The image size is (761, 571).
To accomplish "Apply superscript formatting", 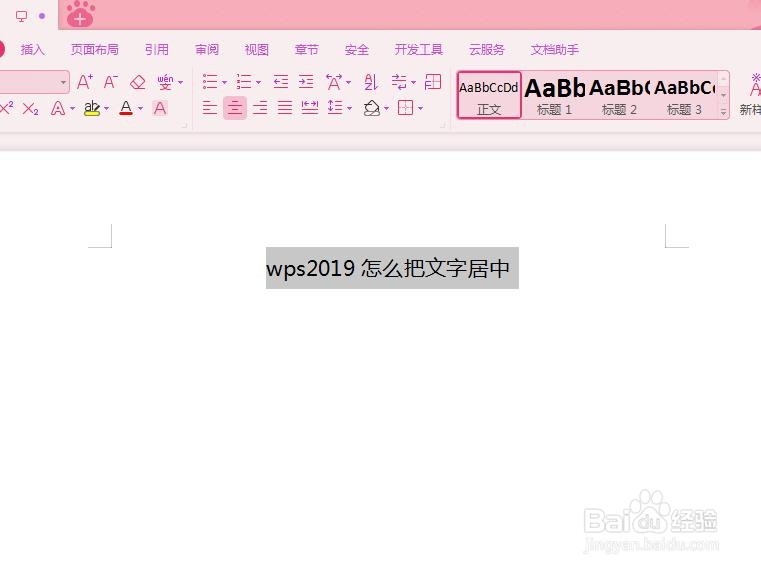I will [7, 108].
